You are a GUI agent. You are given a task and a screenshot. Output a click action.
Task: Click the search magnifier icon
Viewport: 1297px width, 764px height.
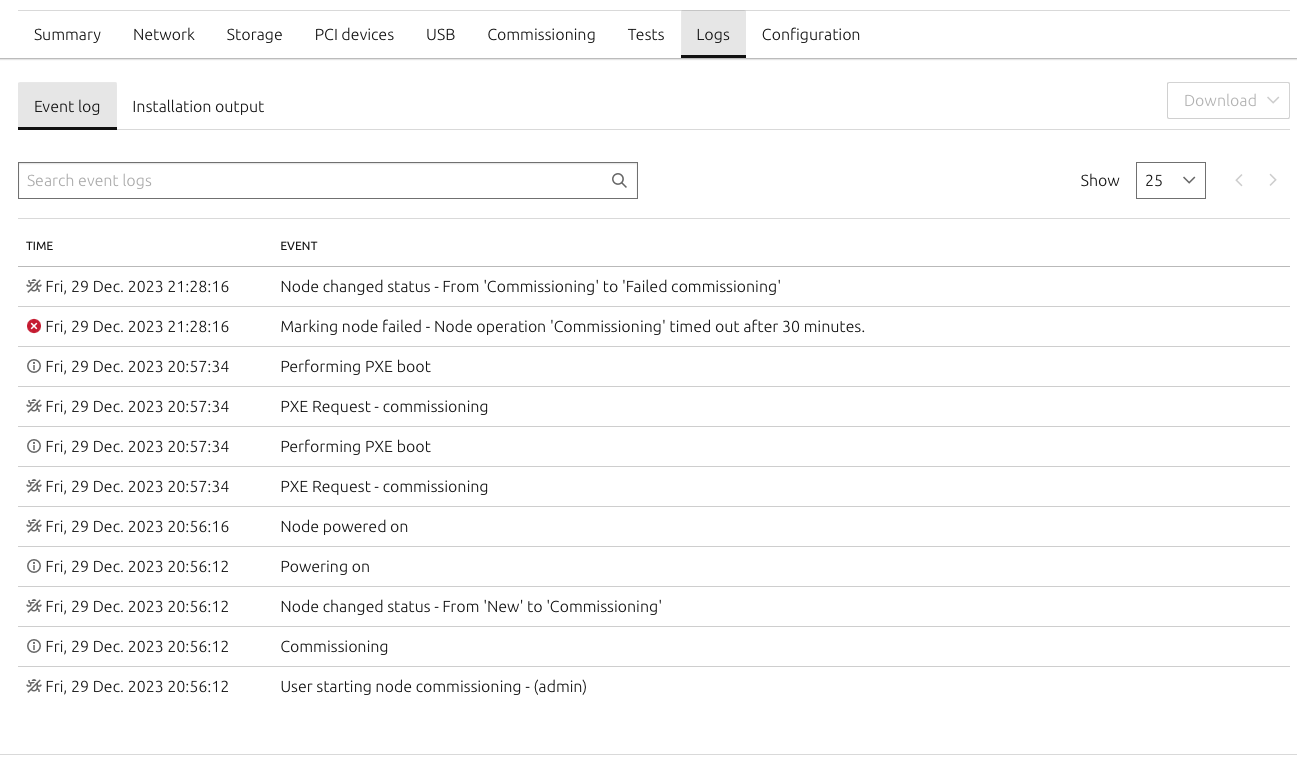tap(619, 180)
